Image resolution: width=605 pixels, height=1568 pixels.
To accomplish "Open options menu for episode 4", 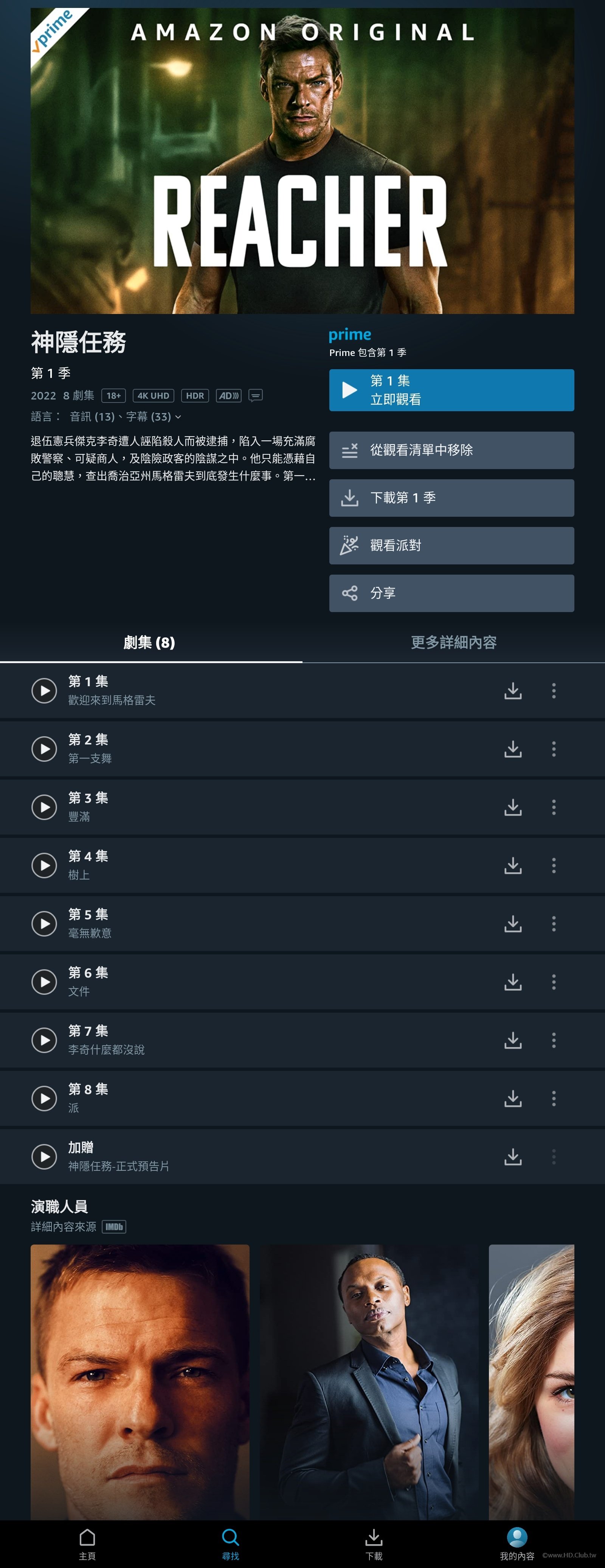I will tap(553, 865).
